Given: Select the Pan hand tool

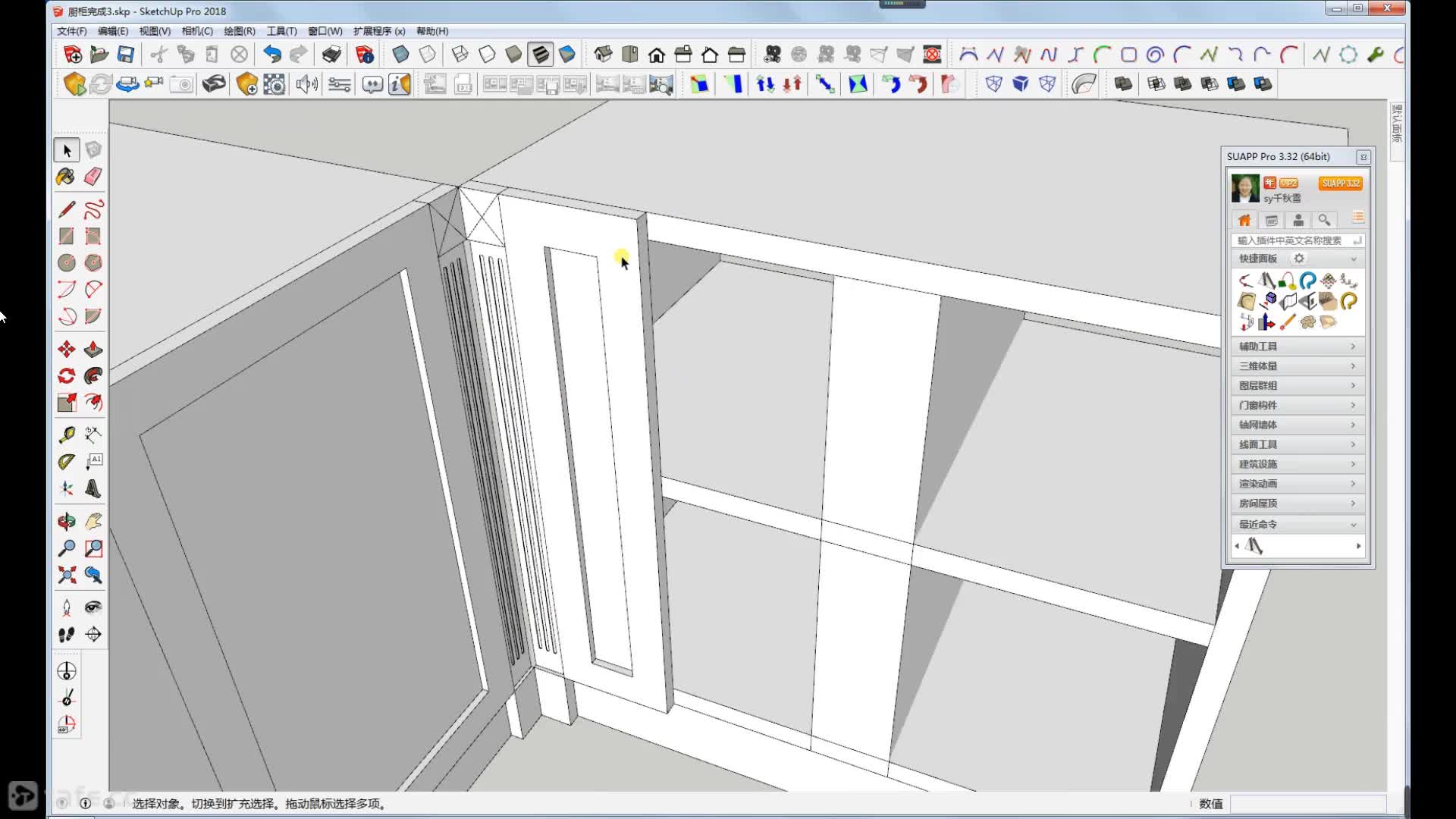Looking at the screenshot, I should tap(93, 521).
